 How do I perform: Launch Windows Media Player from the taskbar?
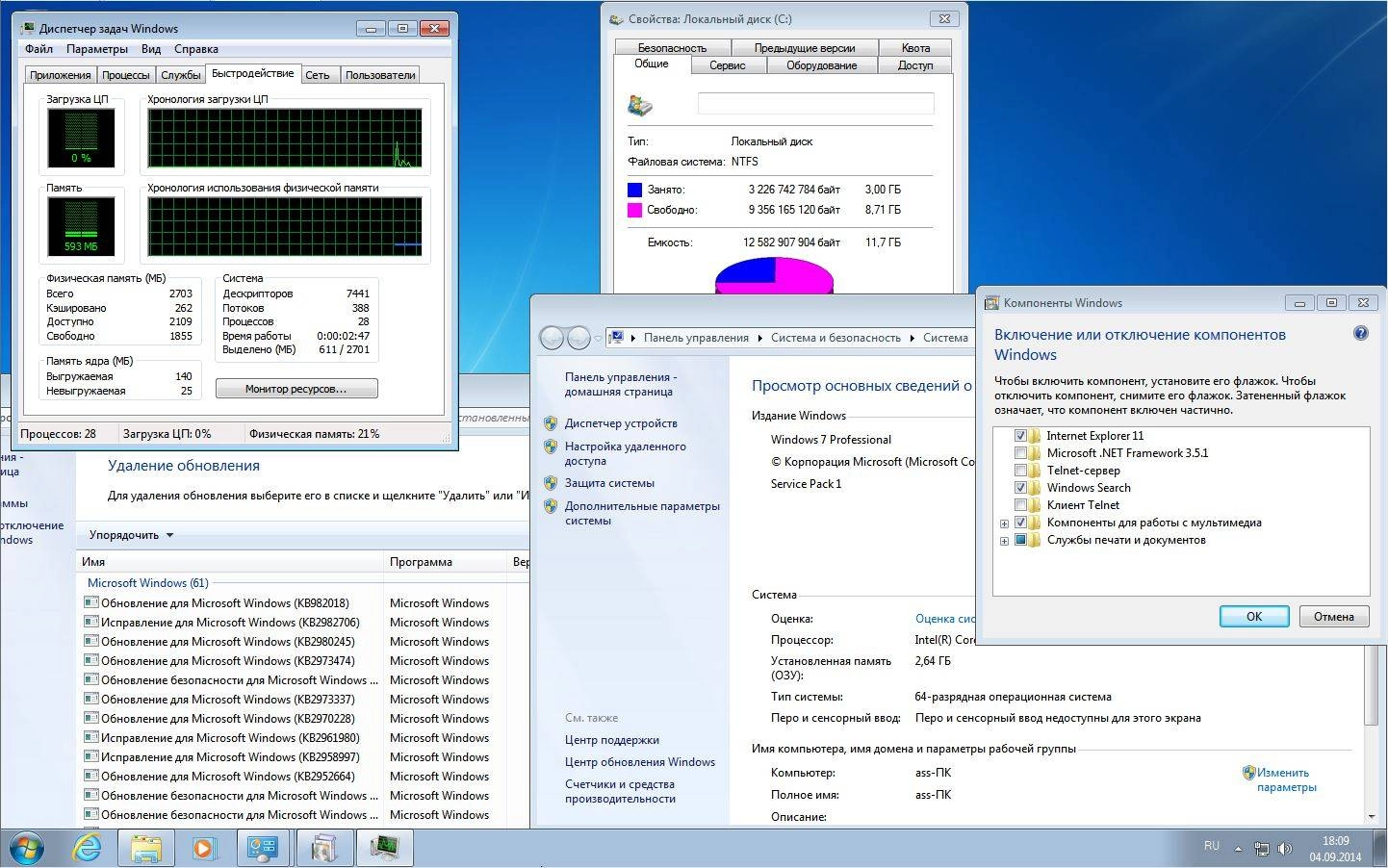coord(204,848)
